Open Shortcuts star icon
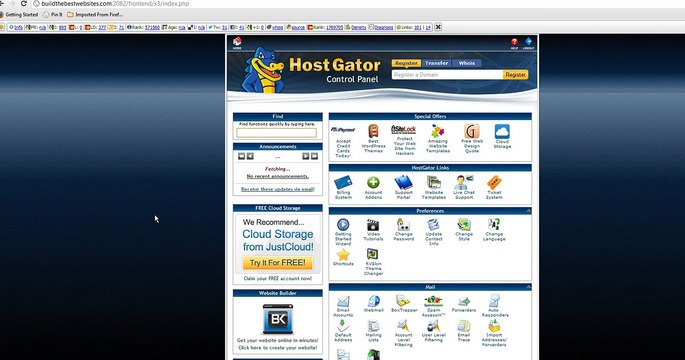Viewport: 685px width, 360px height. point(343,257)
